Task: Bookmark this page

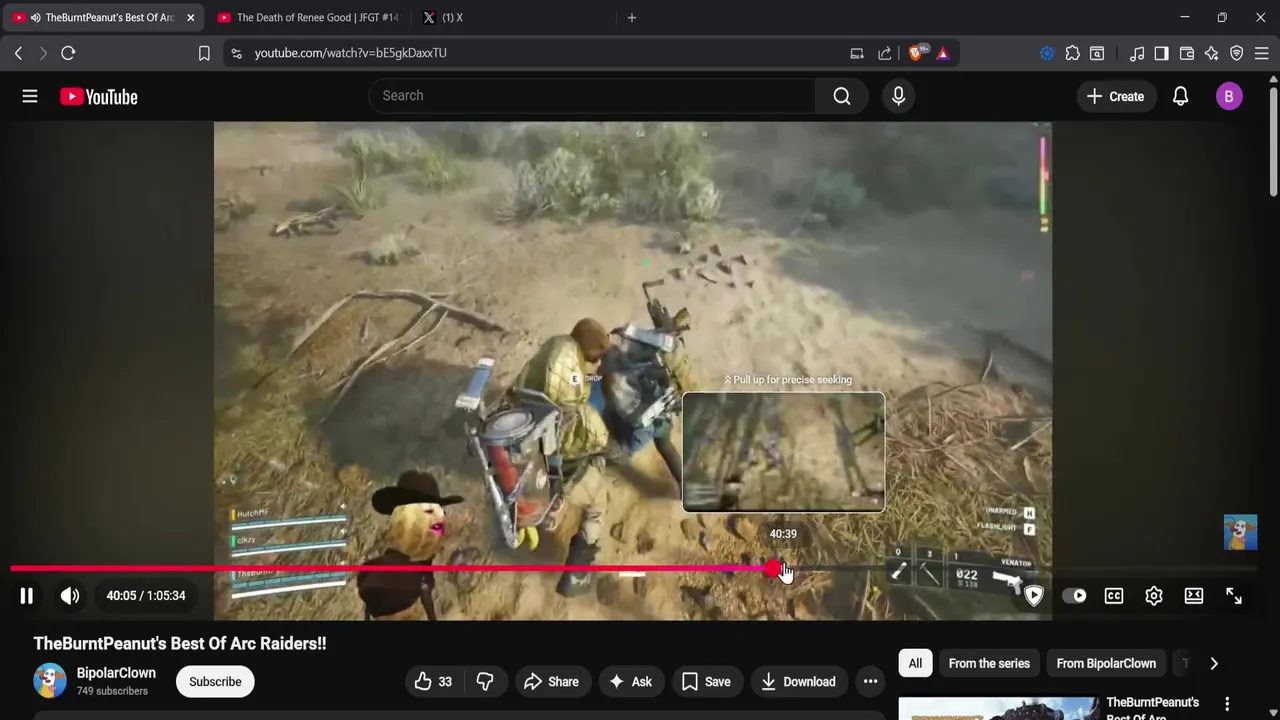Action: (x=204, y=53)
